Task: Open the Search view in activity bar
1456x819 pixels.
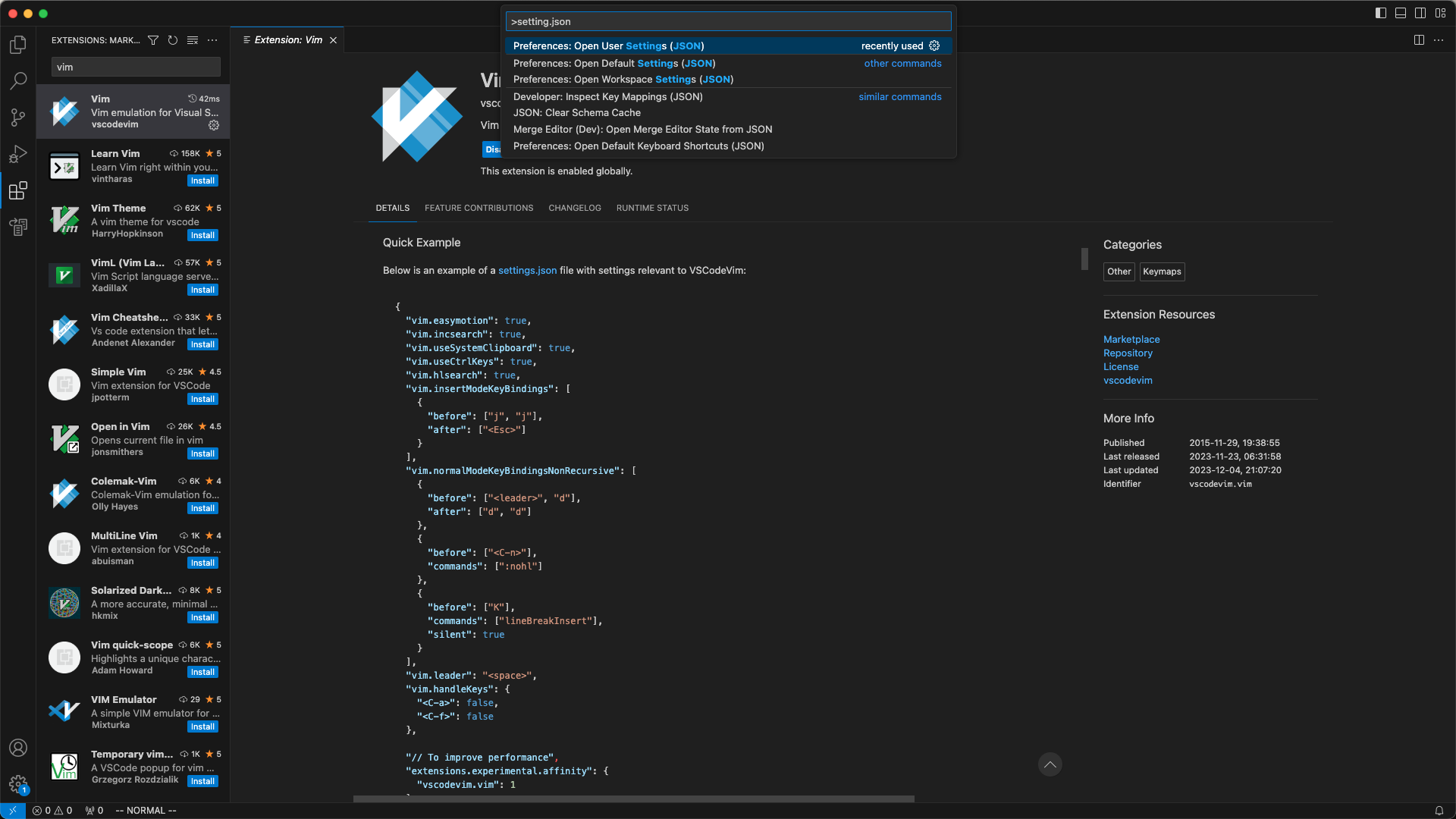Action: (18, 80)
